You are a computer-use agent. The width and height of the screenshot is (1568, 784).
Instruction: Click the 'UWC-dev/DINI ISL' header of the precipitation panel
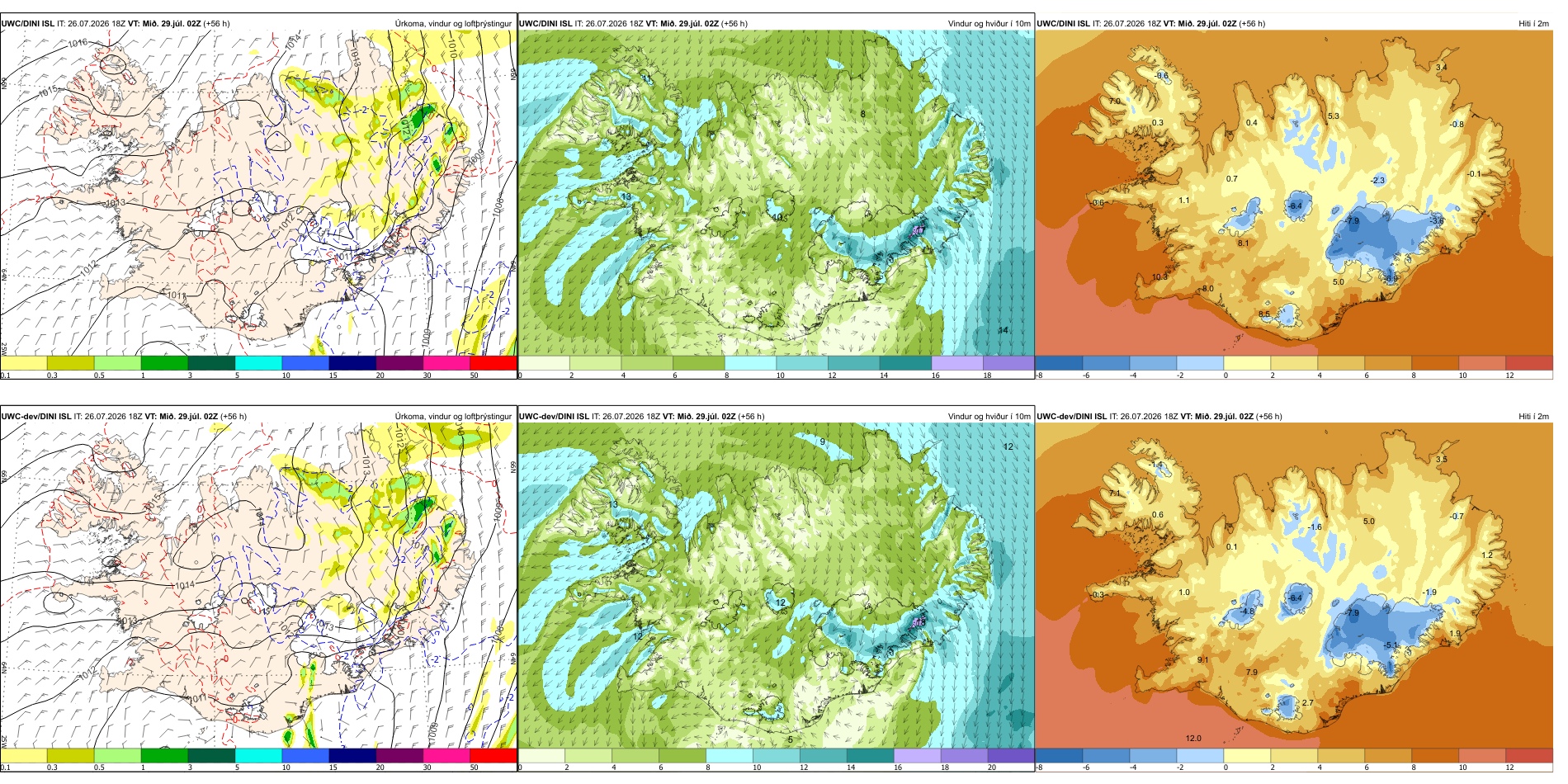click(x=35, y=416)
